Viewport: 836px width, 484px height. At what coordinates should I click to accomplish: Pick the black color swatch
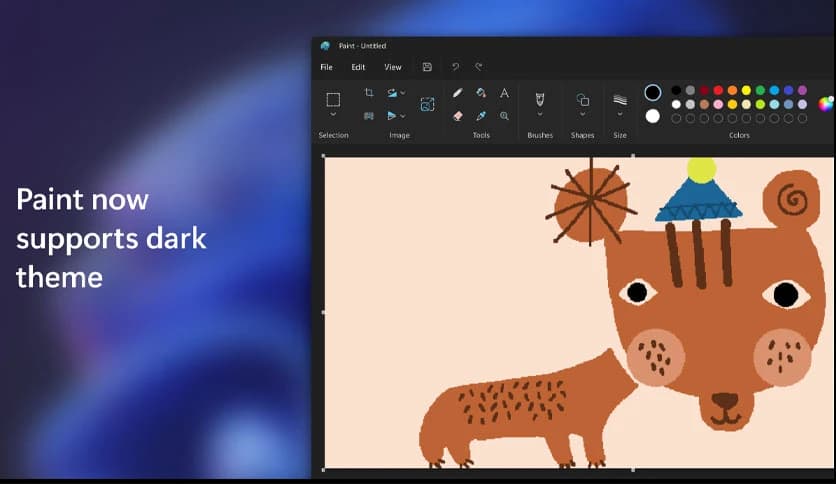point(676,90)
